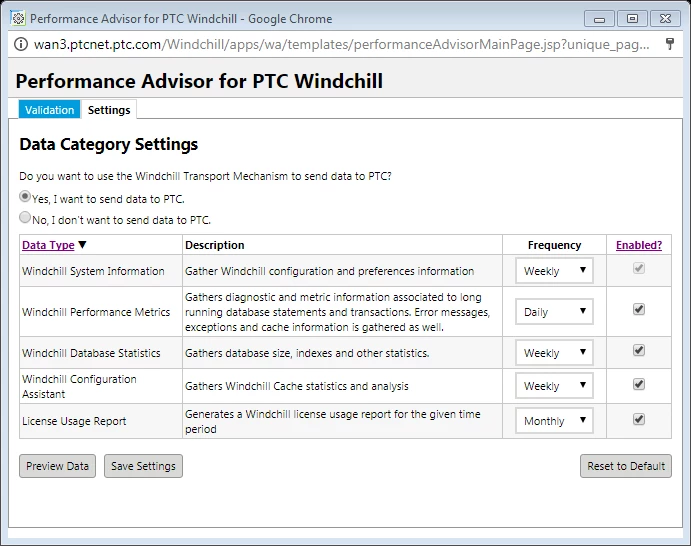
Task: Open frequency dropdown for Windchill System Information
Action: (x=554, y=271)
